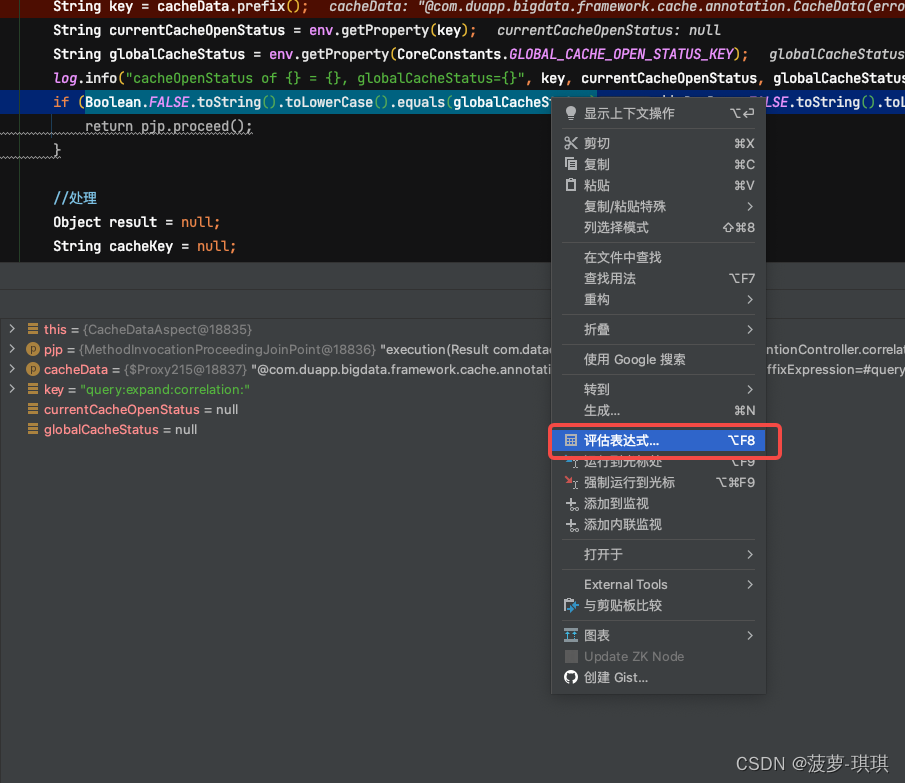The width and height of the screenshot is (905, 783).
Task: Click the log.info code line
Action: click(479, 78)
